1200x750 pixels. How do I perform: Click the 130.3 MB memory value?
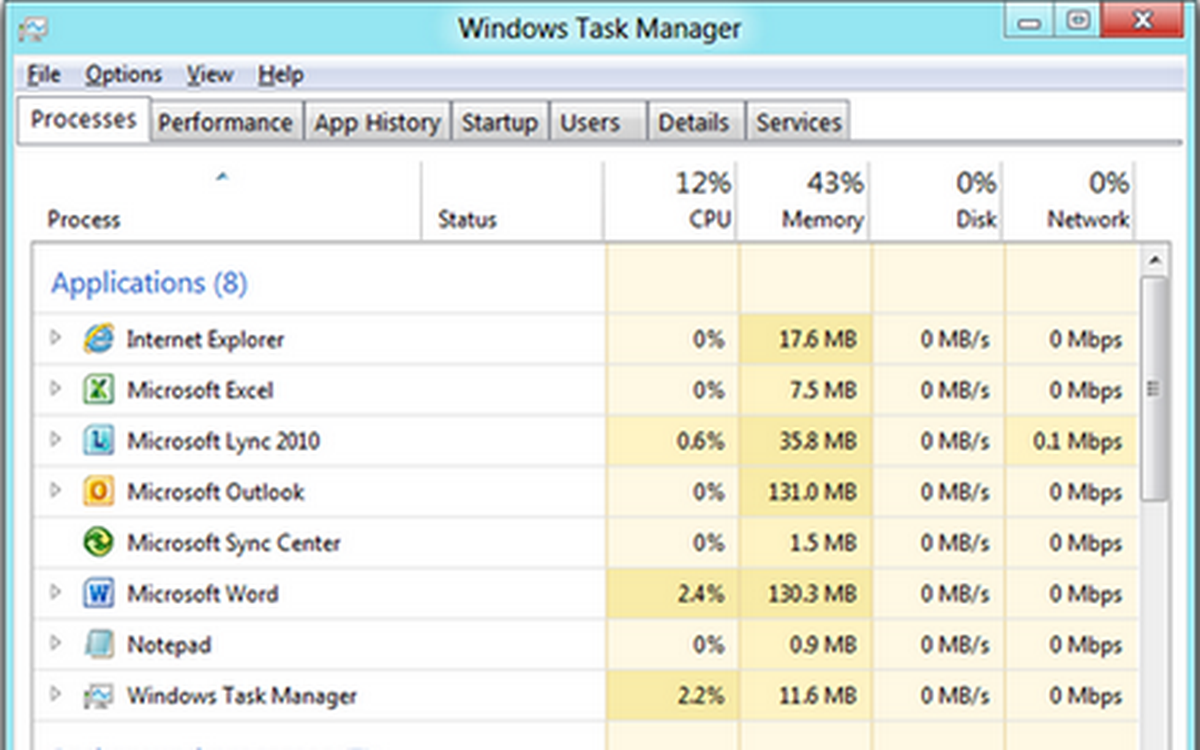coord(813,594)
